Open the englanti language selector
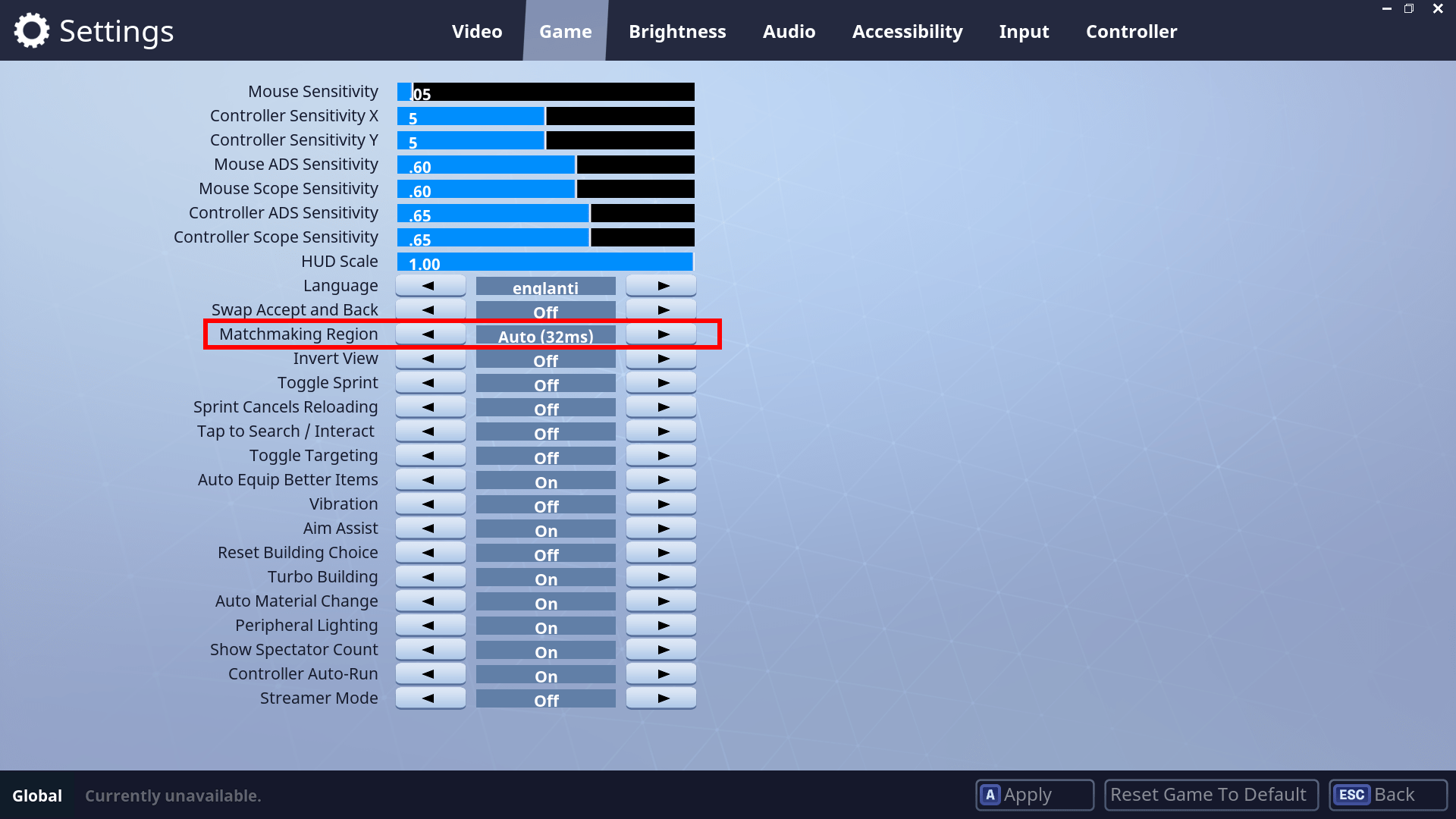1456x819 pixels. [545, 287]
